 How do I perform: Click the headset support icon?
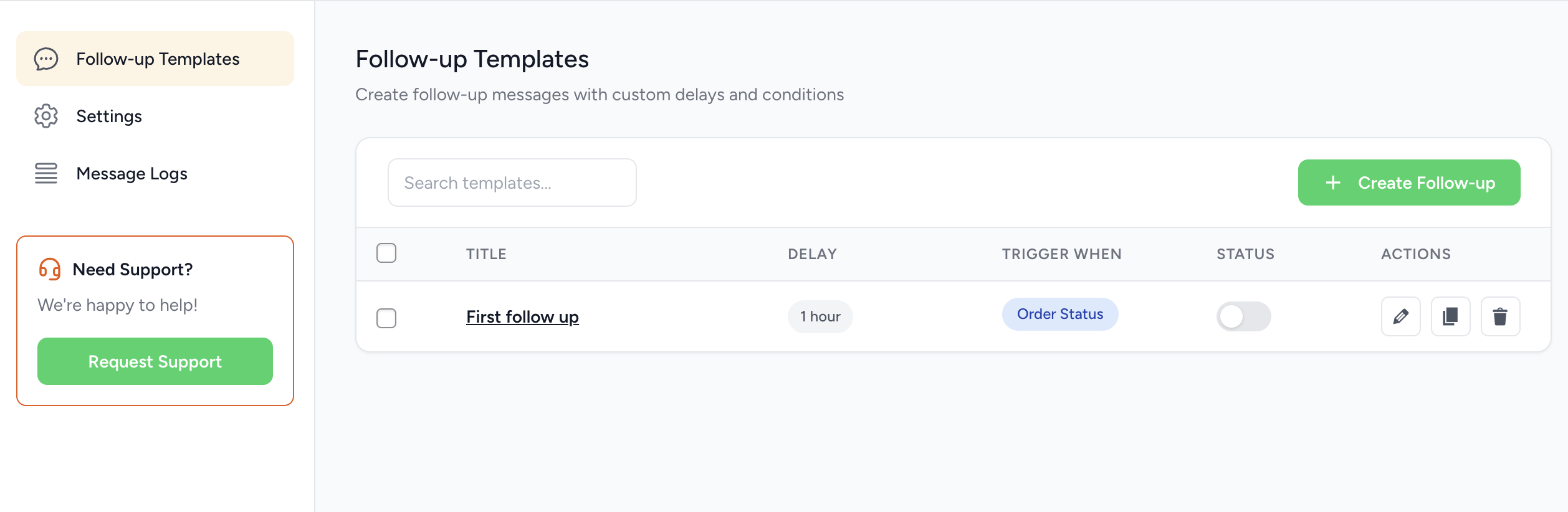click(x=50, y=269)
